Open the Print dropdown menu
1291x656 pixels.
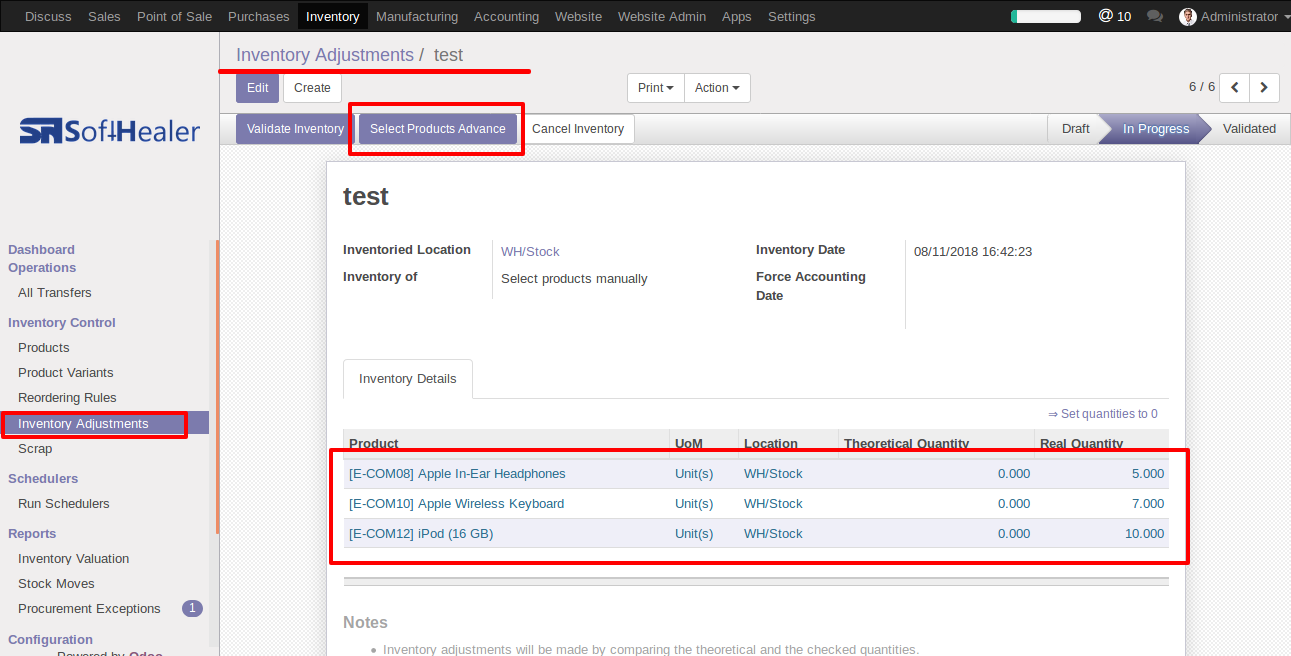656,88
